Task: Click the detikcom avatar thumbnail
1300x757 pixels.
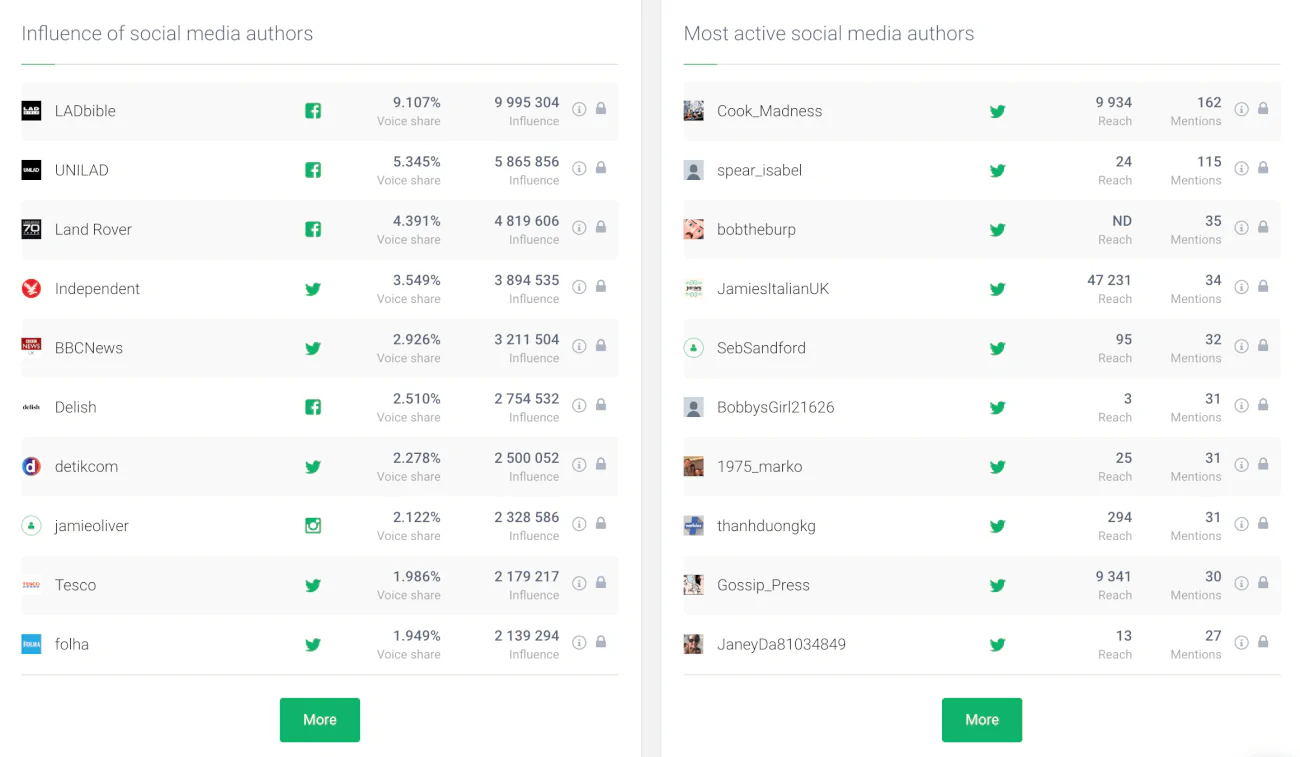Action: coord(31,467)
